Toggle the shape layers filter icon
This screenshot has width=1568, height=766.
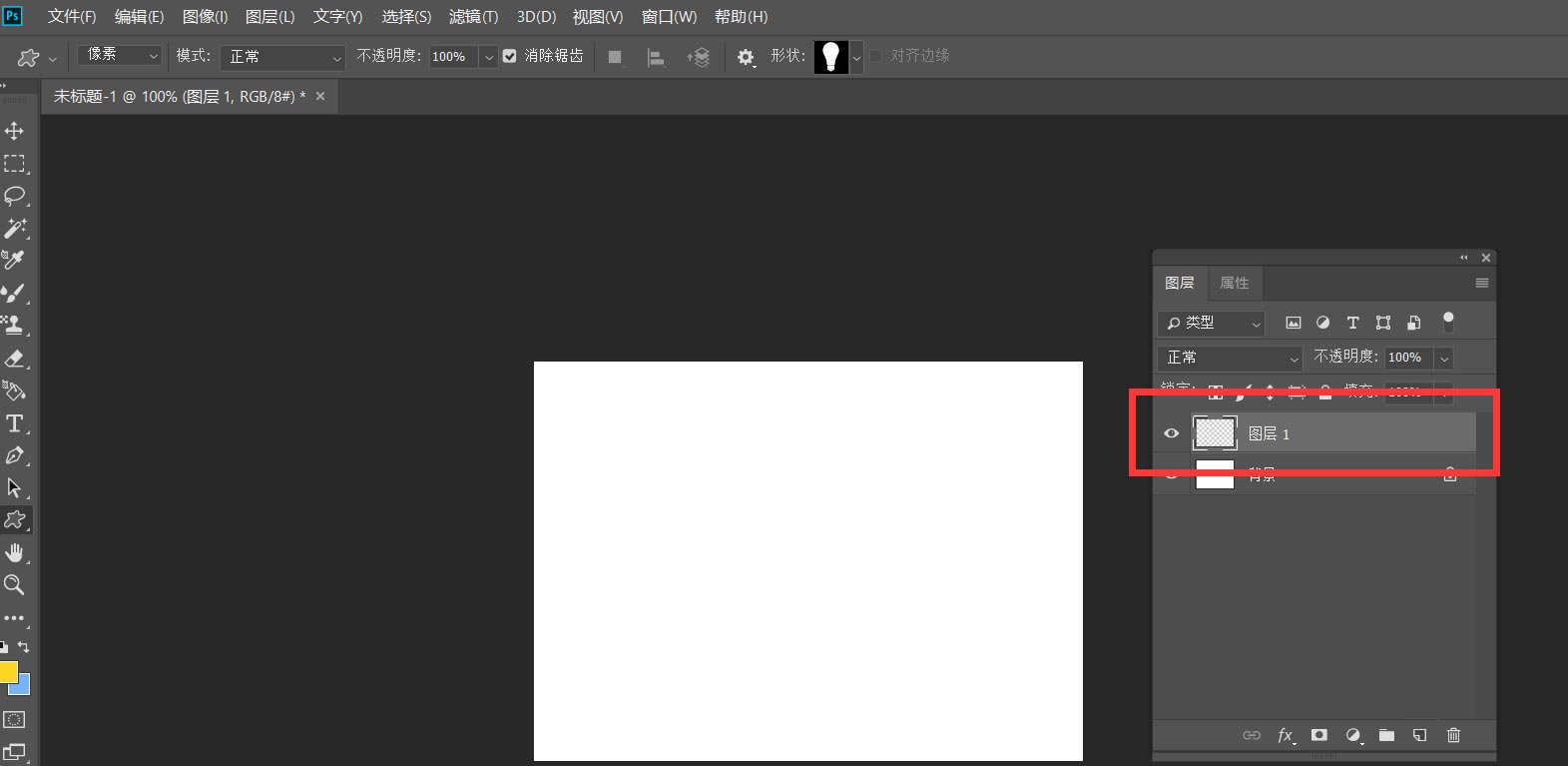(1383, 323)
